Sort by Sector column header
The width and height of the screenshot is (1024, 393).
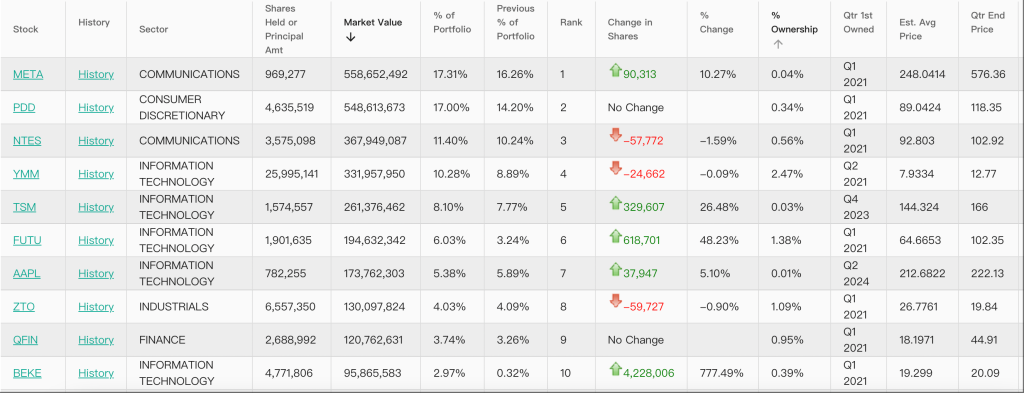(153, 29)
